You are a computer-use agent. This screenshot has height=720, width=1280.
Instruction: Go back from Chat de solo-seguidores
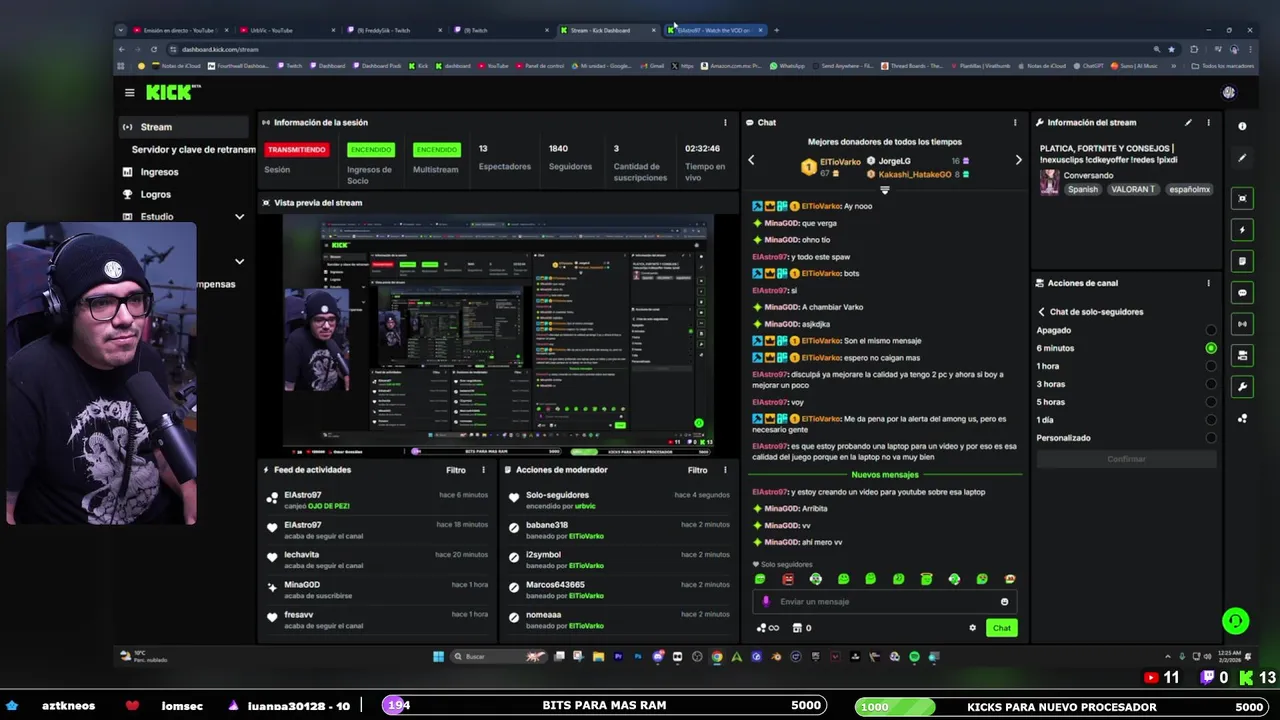[x=1041, y=312]
